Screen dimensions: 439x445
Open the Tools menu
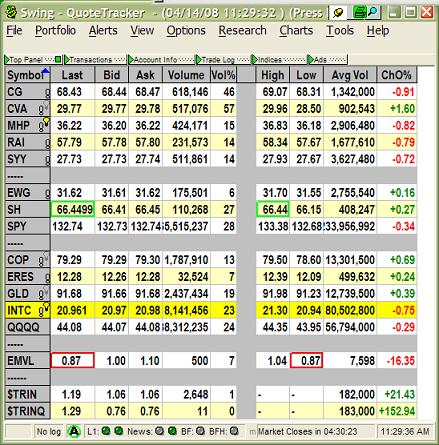pos(340,31)
